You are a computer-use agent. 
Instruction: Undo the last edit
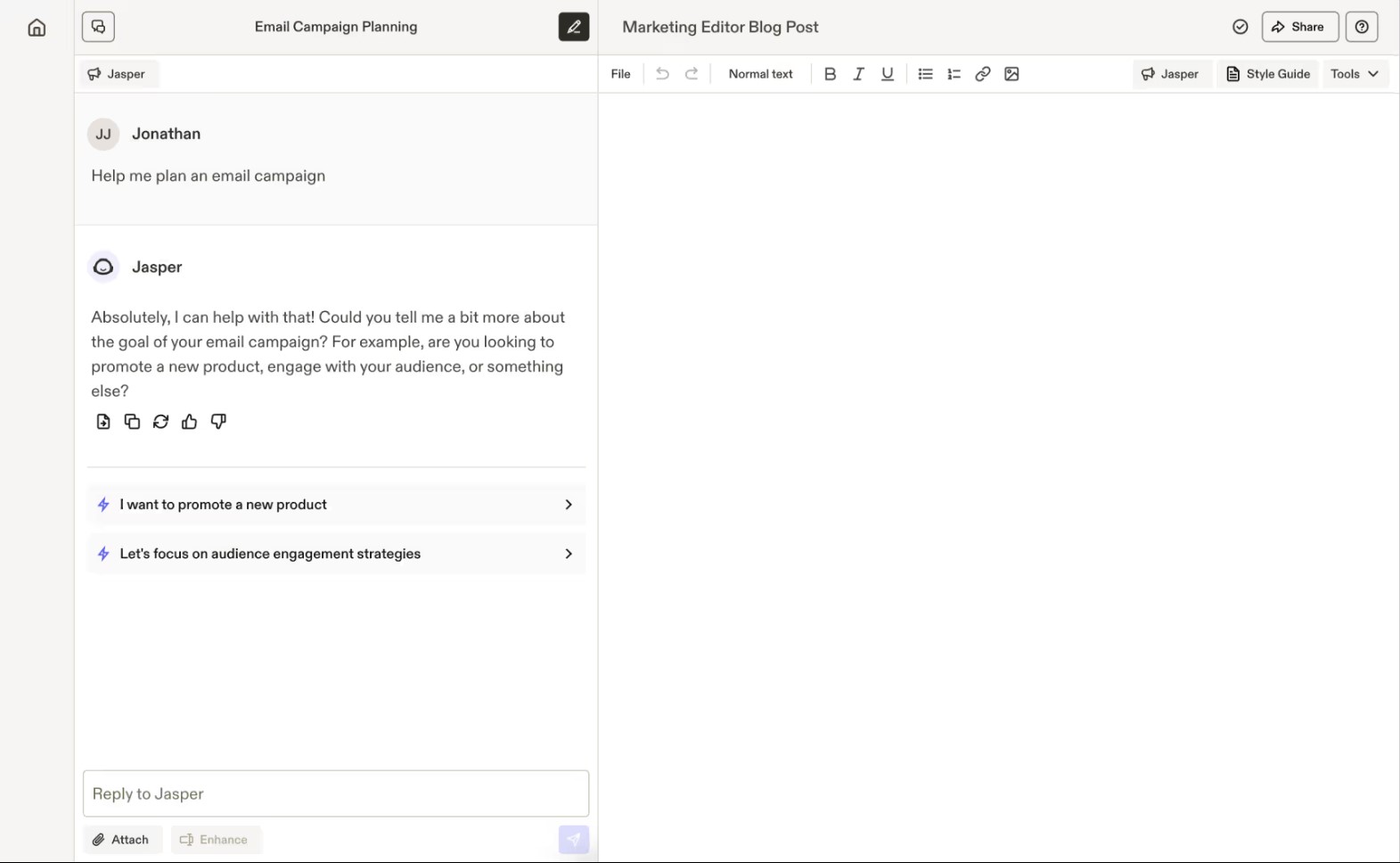click(x=662, y=74)
